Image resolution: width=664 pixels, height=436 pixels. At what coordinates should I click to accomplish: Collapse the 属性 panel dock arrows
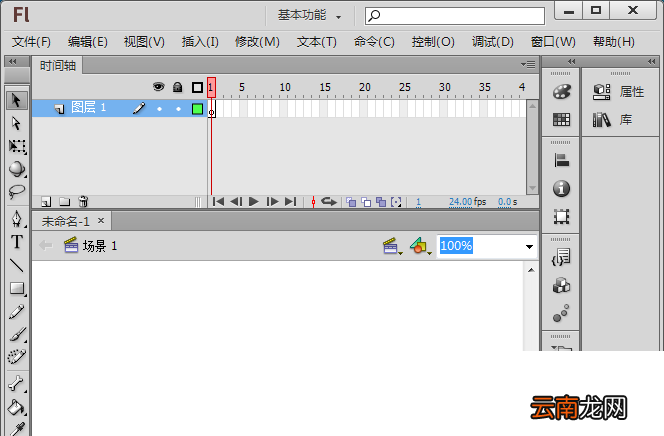click(651, 62)
